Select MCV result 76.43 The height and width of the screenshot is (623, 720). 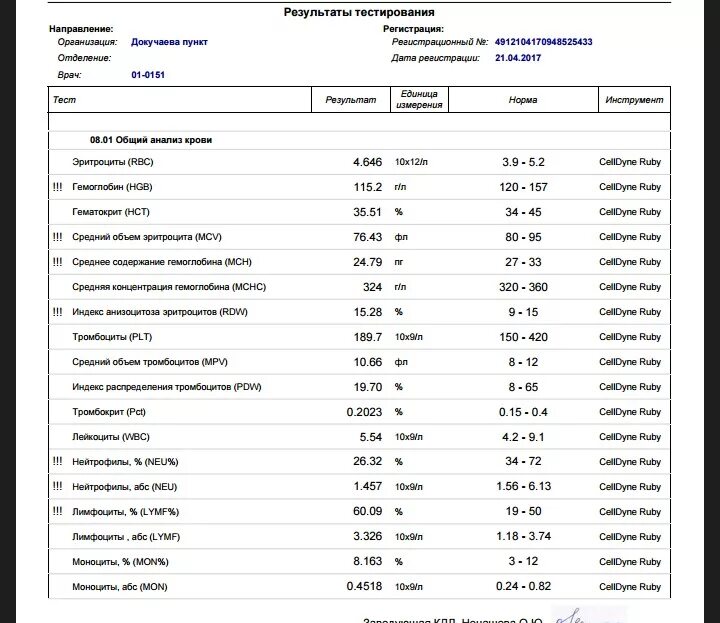[367, 237]
